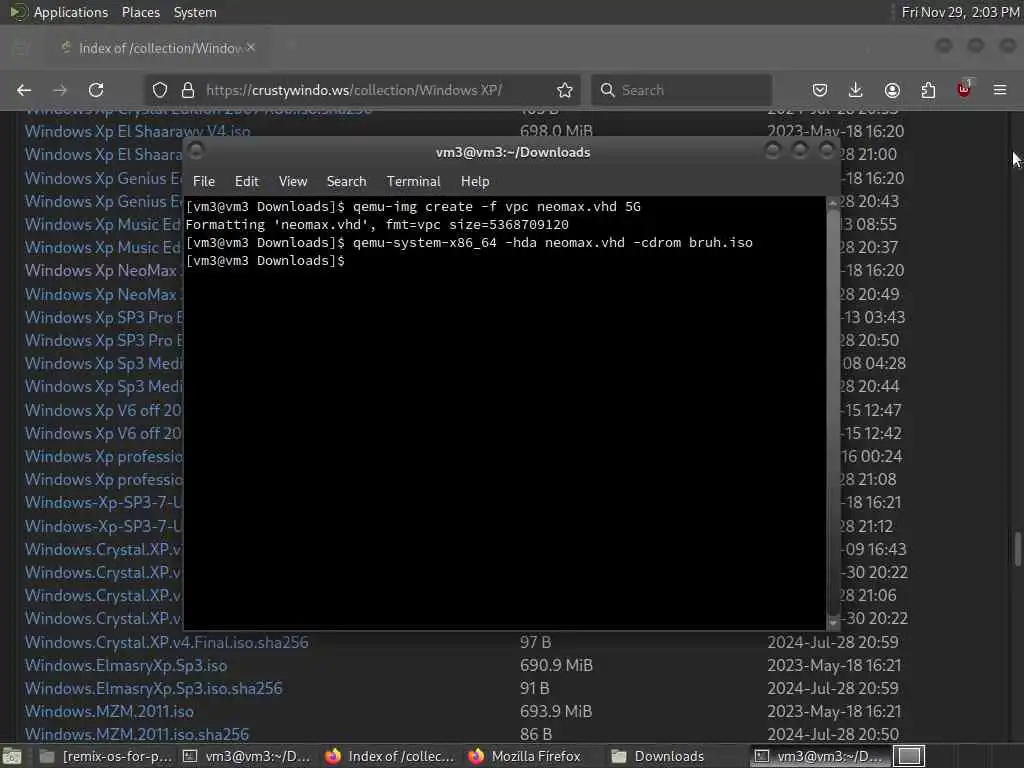The height and width of the screenshot is (768, 1024).
Task: Go back in Firefox
Action: 24,90
